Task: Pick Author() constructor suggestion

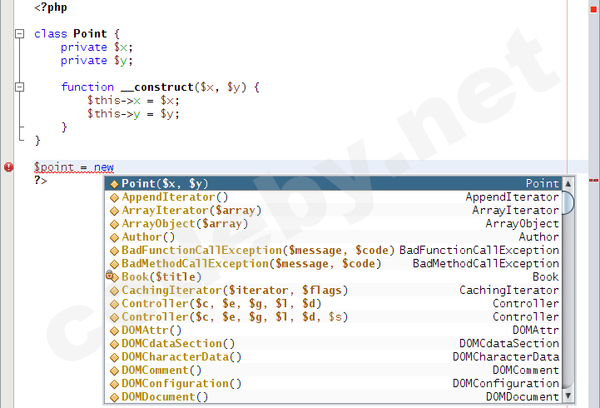Action: 333,237
